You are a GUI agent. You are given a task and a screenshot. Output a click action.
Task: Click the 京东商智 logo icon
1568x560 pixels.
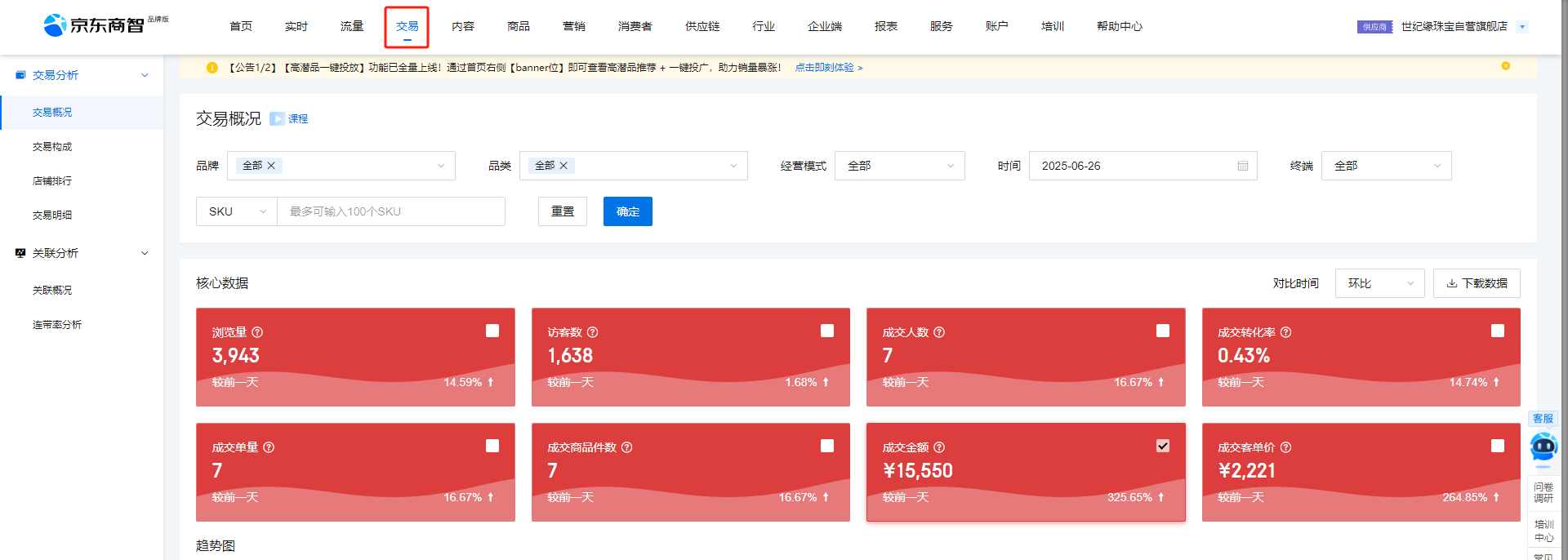(55, 25)
